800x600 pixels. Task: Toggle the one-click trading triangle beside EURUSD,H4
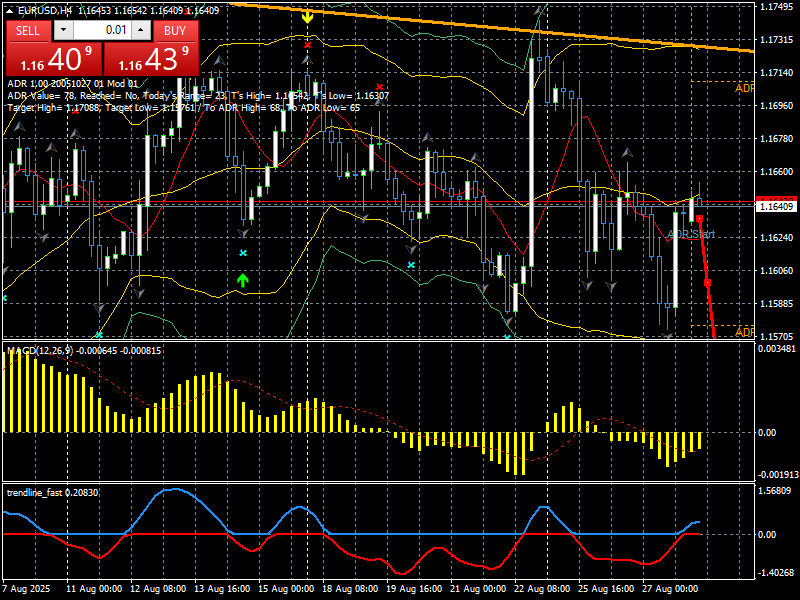point(10,11)
